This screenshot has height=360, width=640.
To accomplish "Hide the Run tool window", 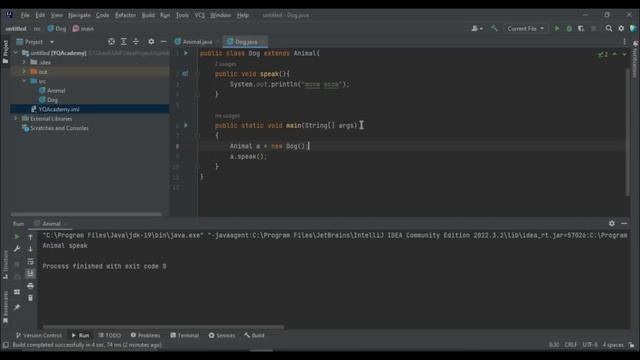I will [624, 223].
